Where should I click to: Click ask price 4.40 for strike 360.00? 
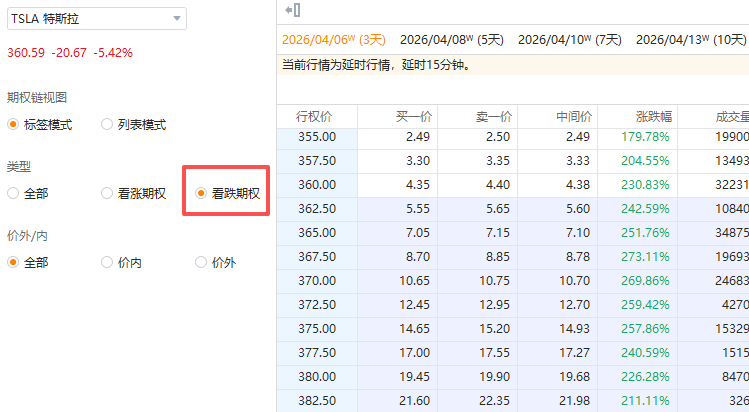pyautogui.click(x=498, y=185)
